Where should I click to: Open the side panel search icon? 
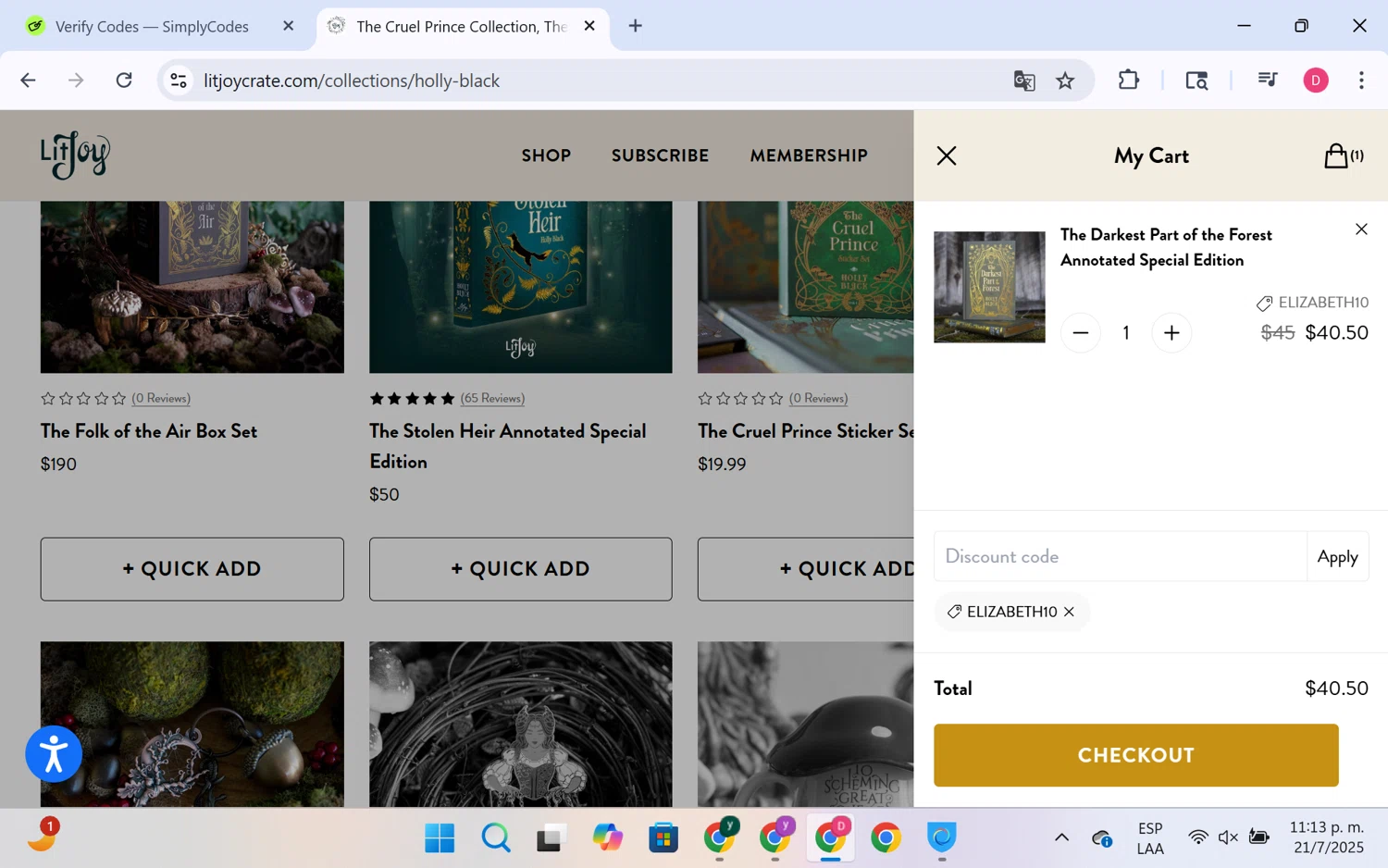[x=1196, y=81]
